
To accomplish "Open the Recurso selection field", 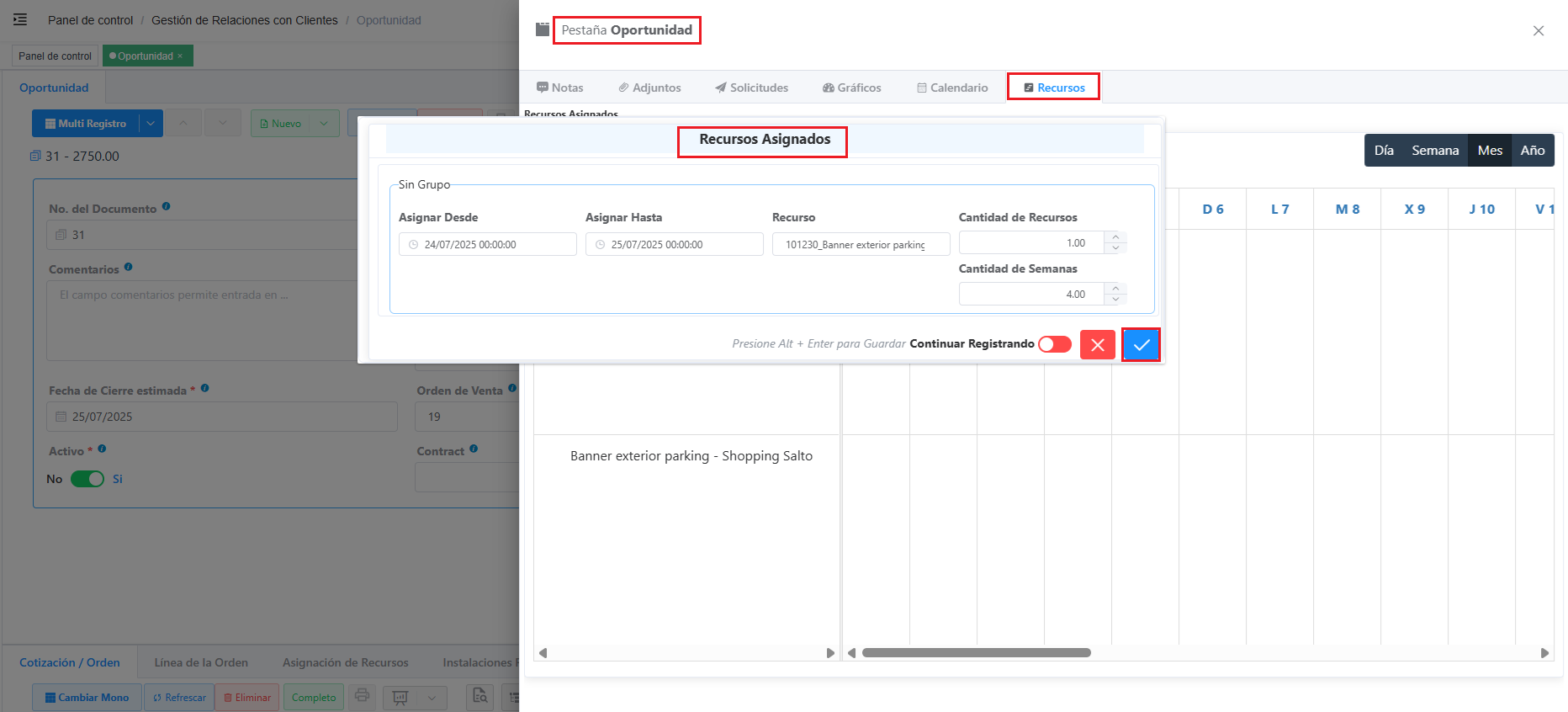I will pos(860,245).
